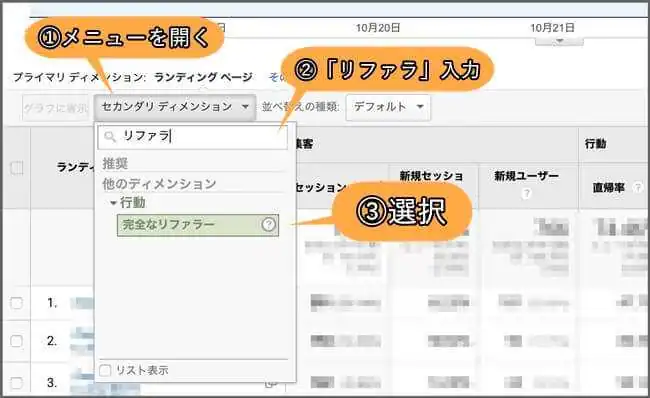The image size is (650, 398).
Task: Check the row 1 checkbox
Action: coord(17,303)
